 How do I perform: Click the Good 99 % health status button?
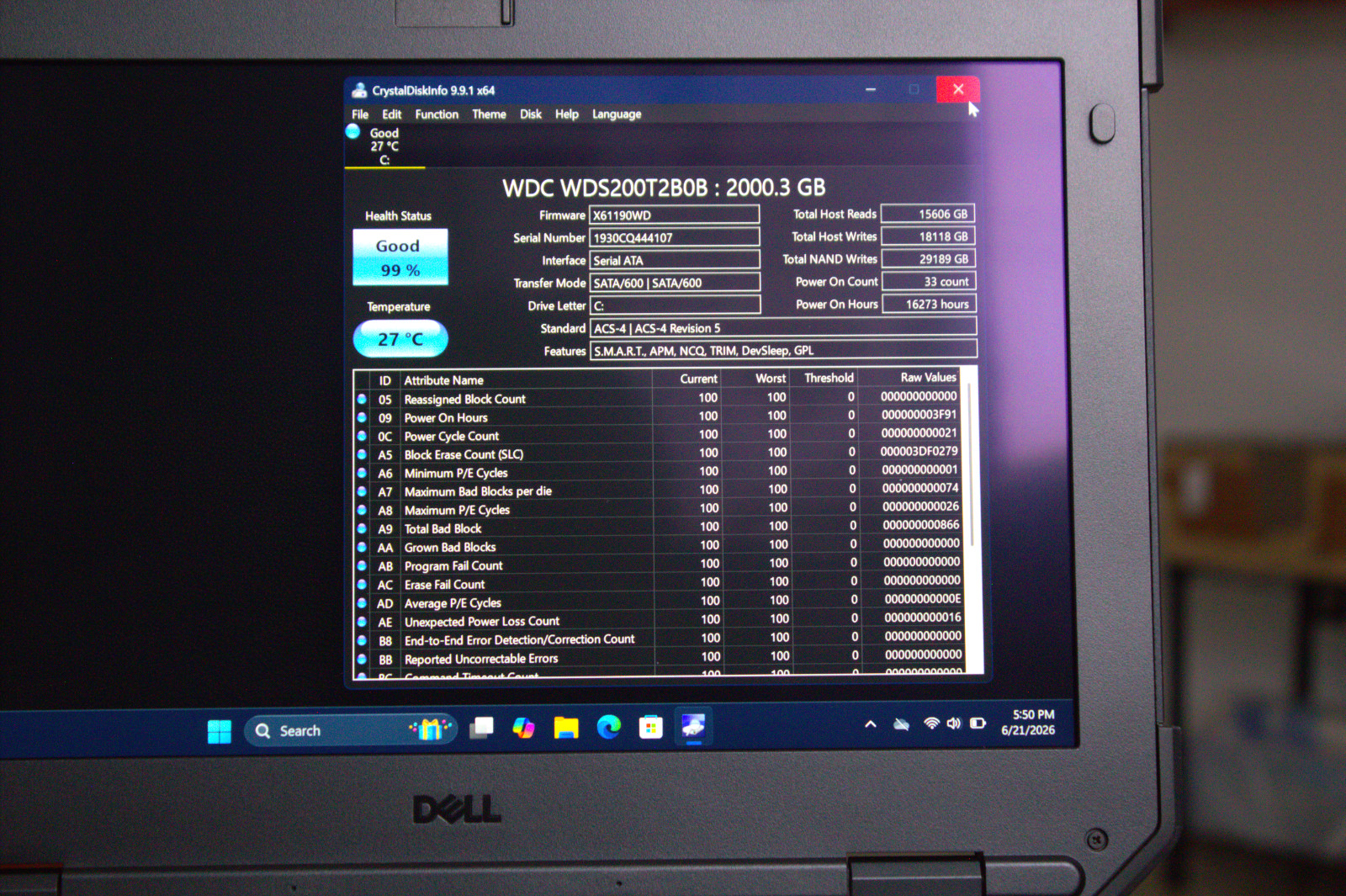coord(400,257)
